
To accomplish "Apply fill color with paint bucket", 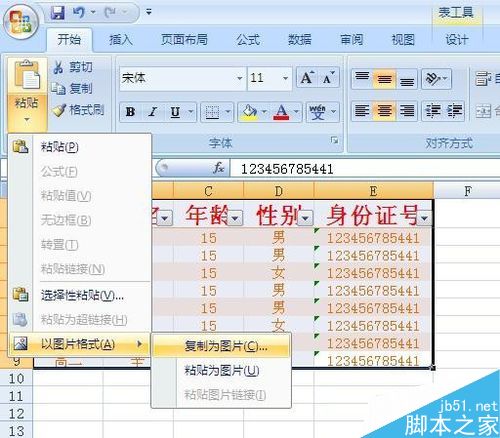I will [249, 112].
